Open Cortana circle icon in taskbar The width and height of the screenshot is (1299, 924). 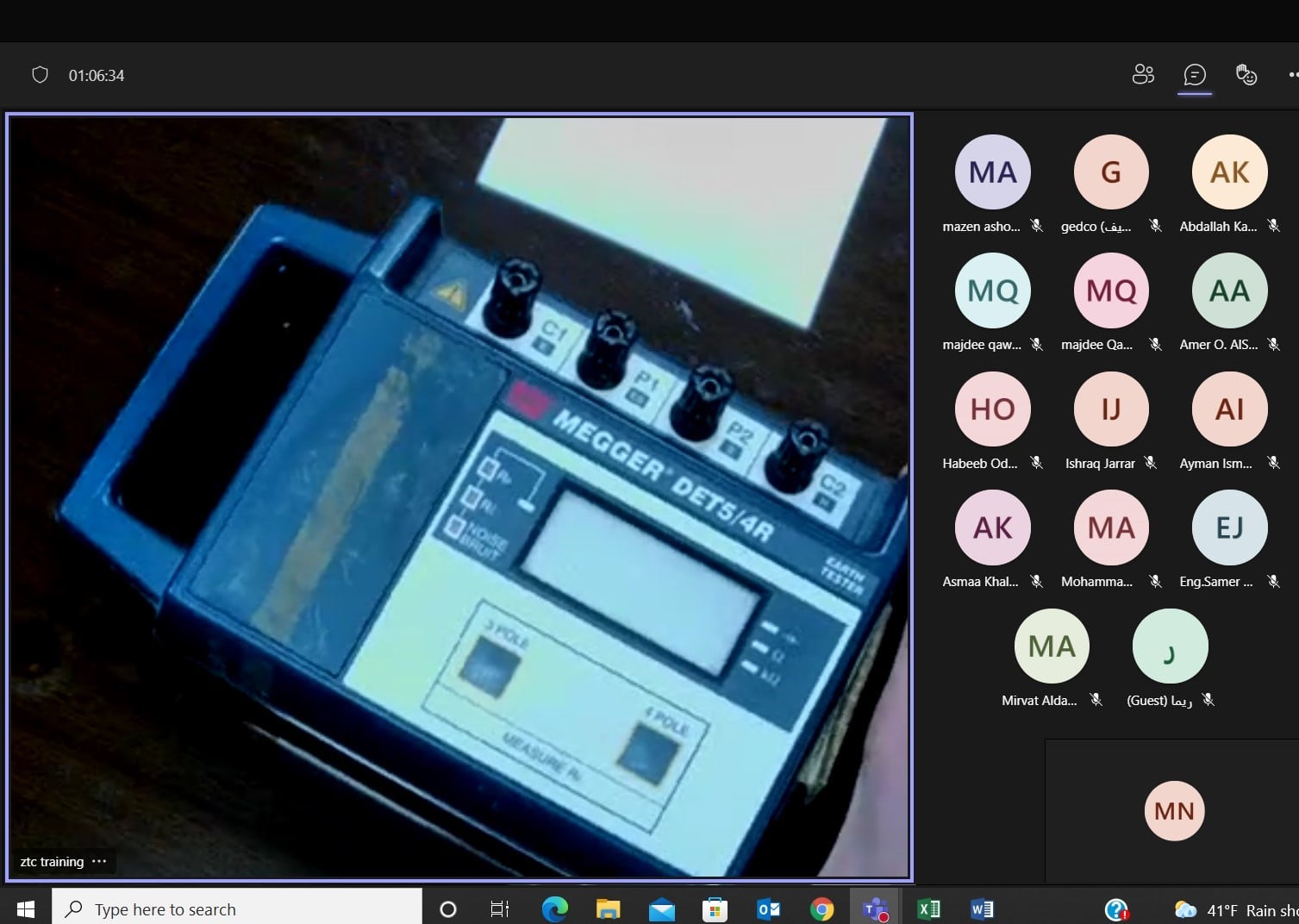tap(447, 908)
